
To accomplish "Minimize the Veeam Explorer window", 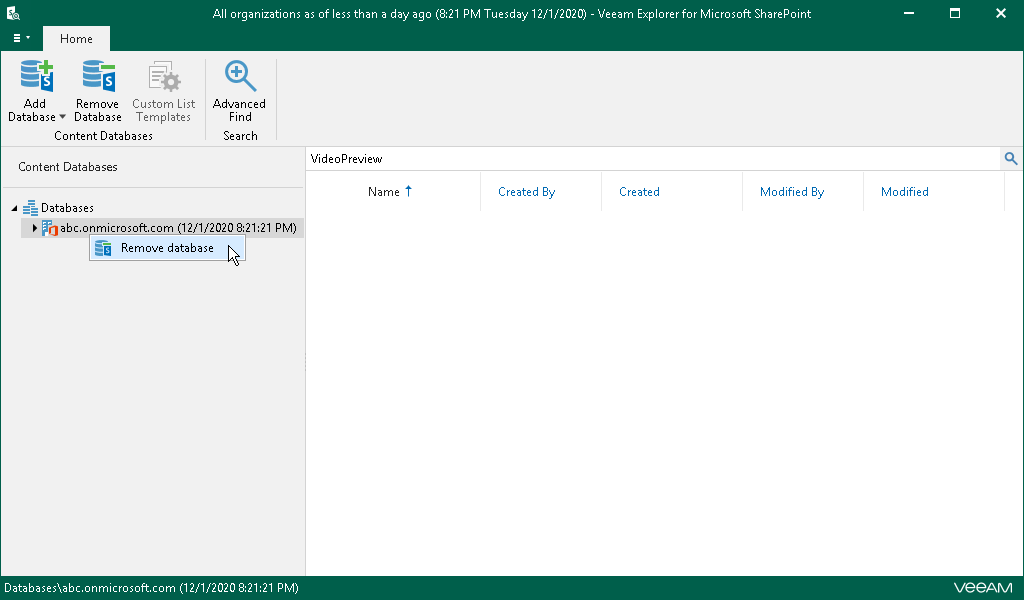I will [x=908, y=13].
